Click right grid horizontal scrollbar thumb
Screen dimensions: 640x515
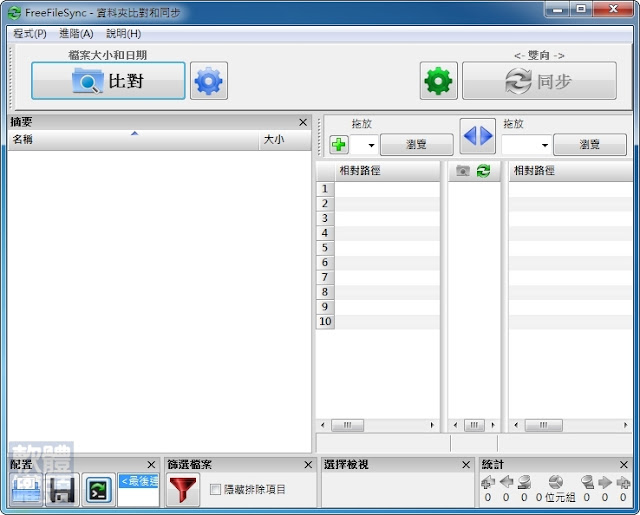tap(543, 425)
